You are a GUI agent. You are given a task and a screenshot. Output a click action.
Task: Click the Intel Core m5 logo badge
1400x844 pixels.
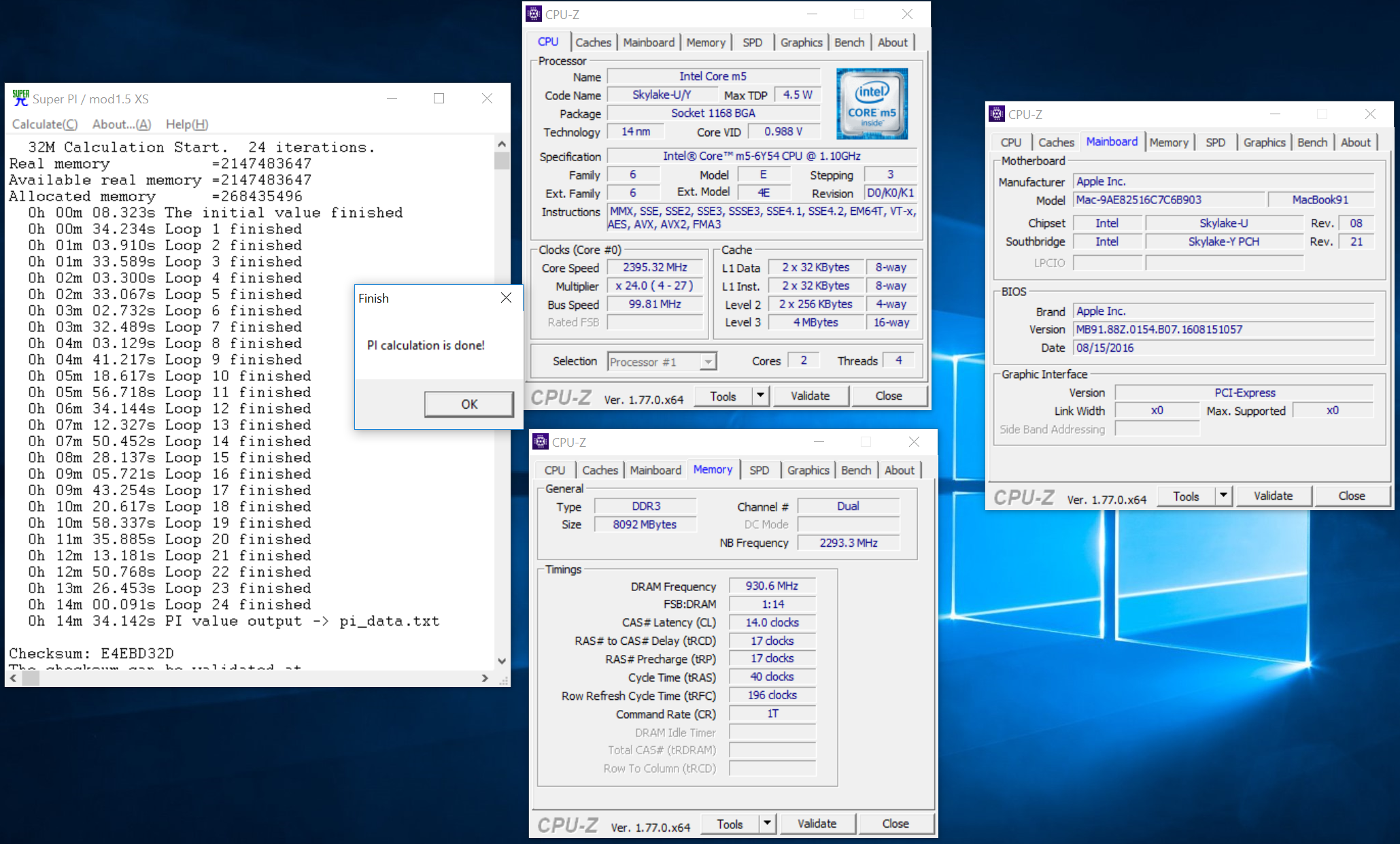point(872,103)
